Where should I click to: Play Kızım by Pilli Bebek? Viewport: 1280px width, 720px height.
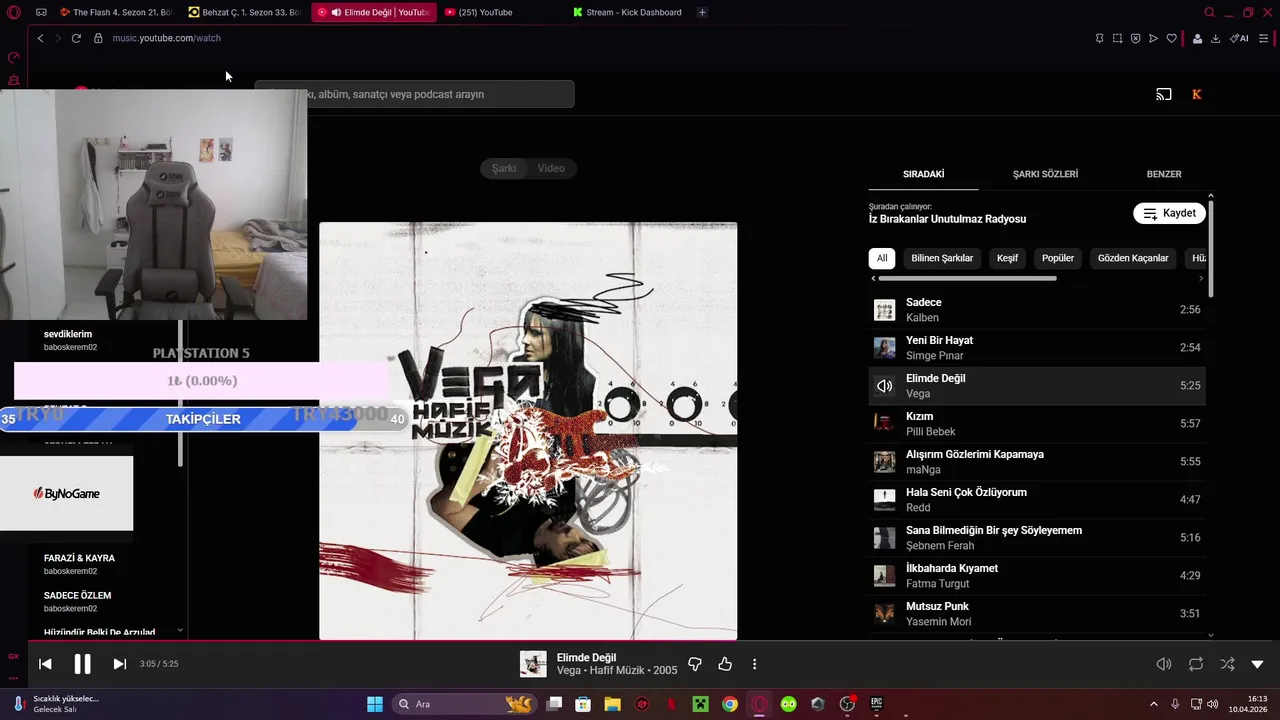click(1037, 424)
